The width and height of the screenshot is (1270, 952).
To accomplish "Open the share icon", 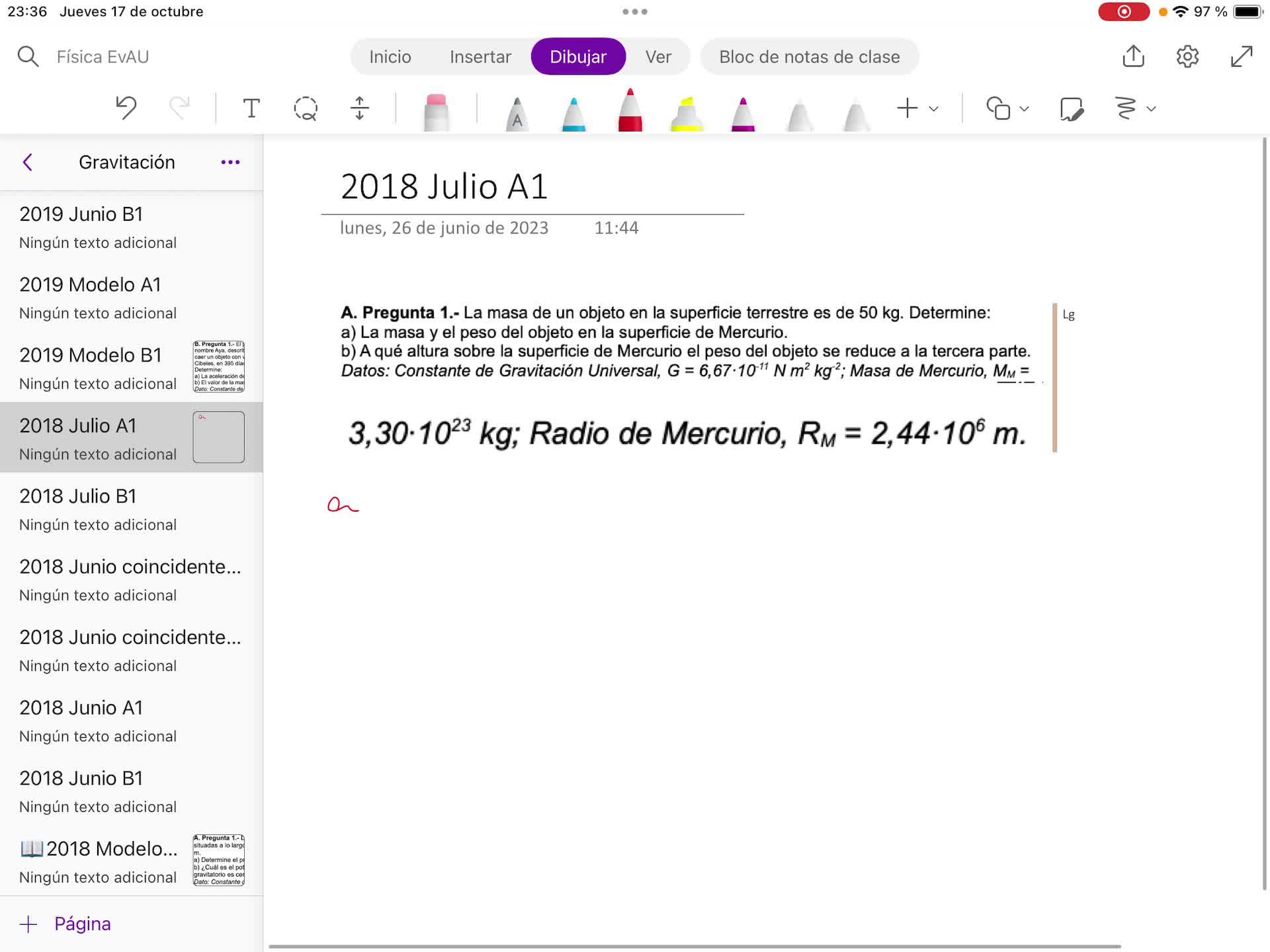I will coord(1133,56).
